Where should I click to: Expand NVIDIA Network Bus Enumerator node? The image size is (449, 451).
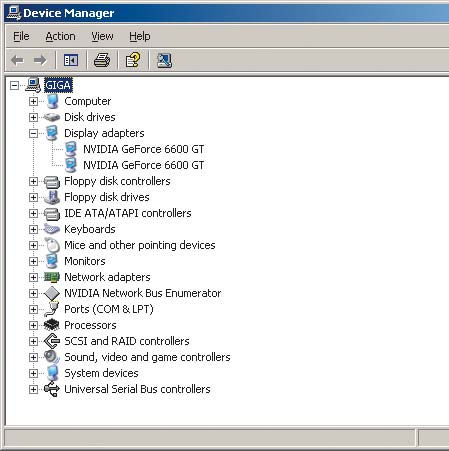33,294
